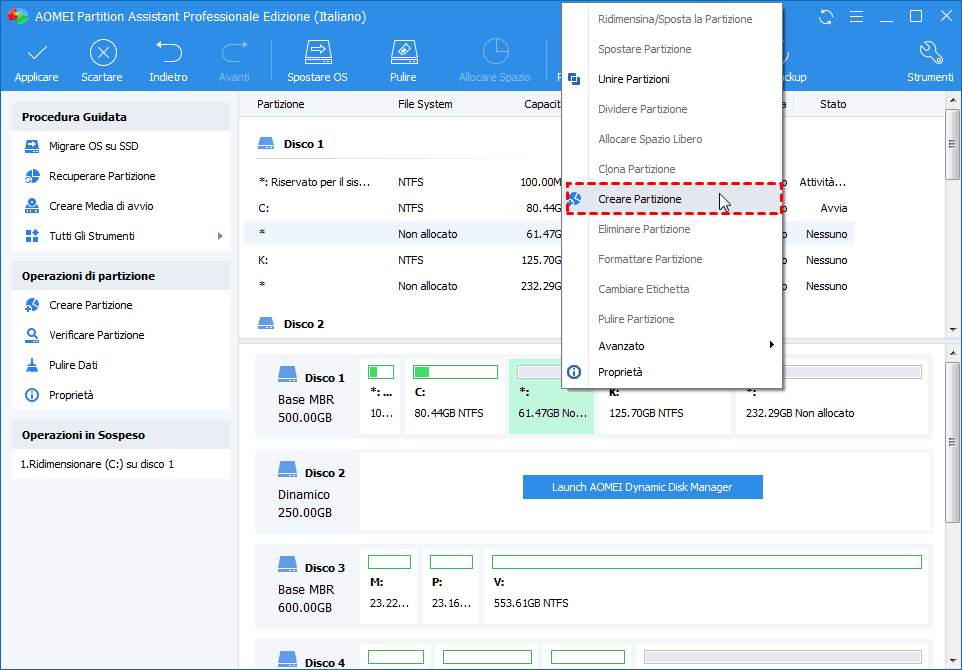Click Launch AOMEI Dynamic Disk Manager
This screenshot has height=670, width=962.
coord(642,487)
